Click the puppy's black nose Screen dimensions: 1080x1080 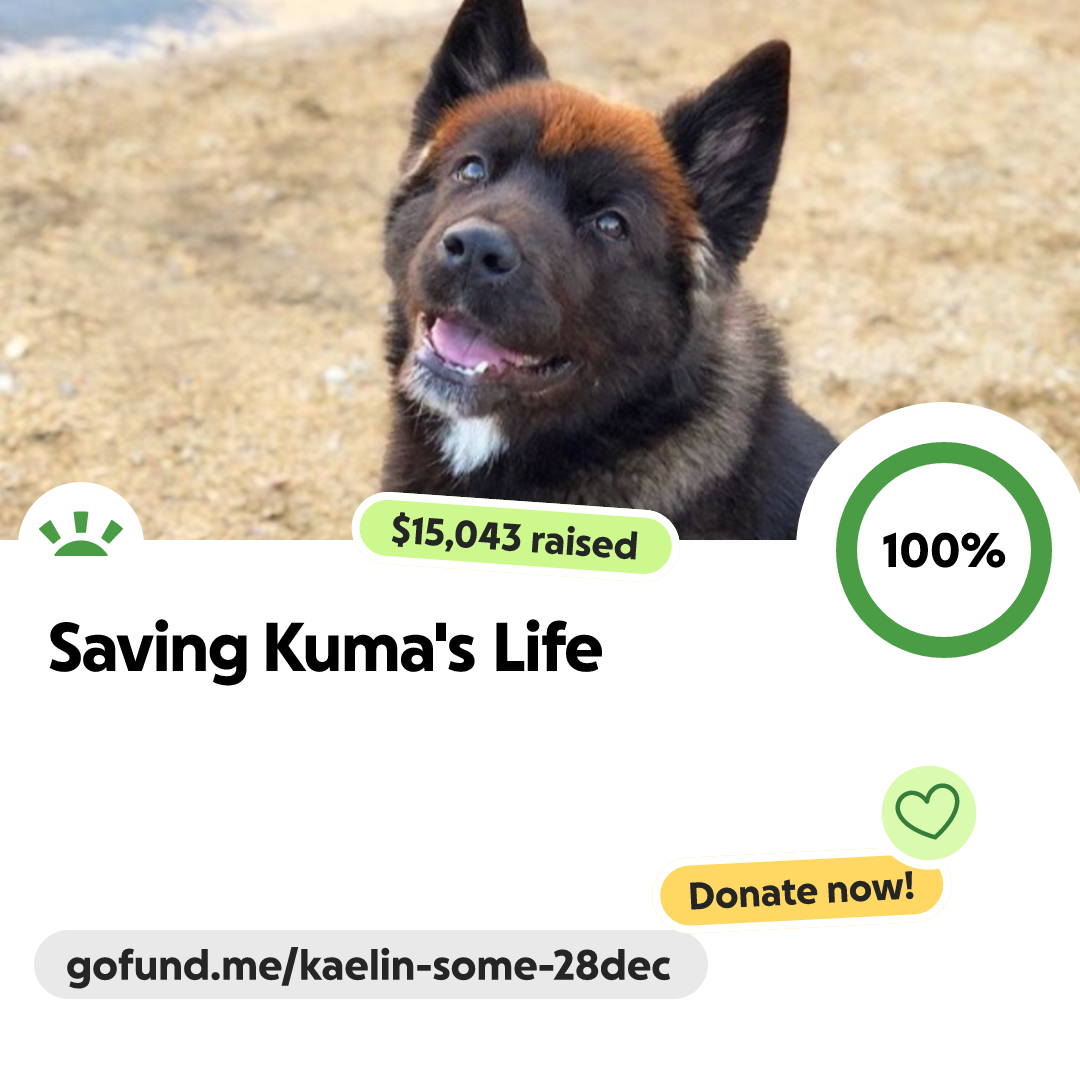pyautogui.click(x=479, y=248)
